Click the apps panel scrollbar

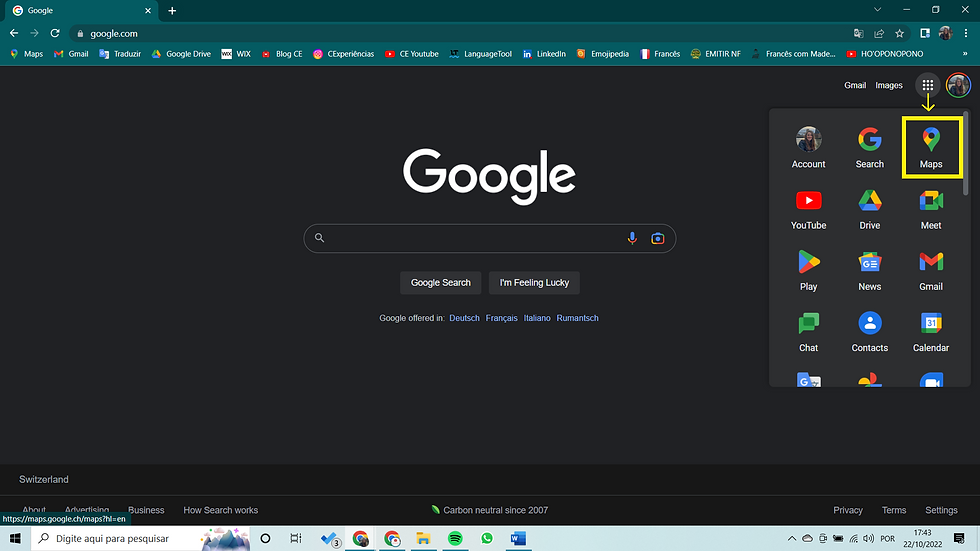tap(966, 153)
